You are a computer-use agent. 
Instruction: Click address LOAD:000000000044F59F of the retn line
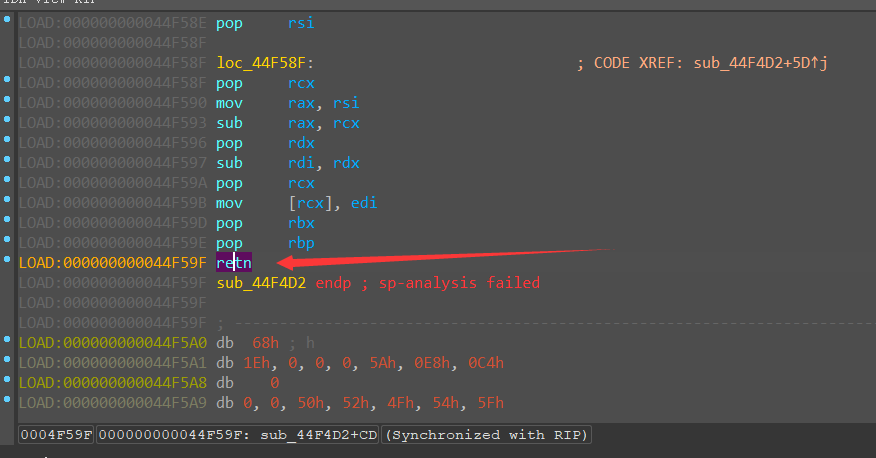[113, 263]
